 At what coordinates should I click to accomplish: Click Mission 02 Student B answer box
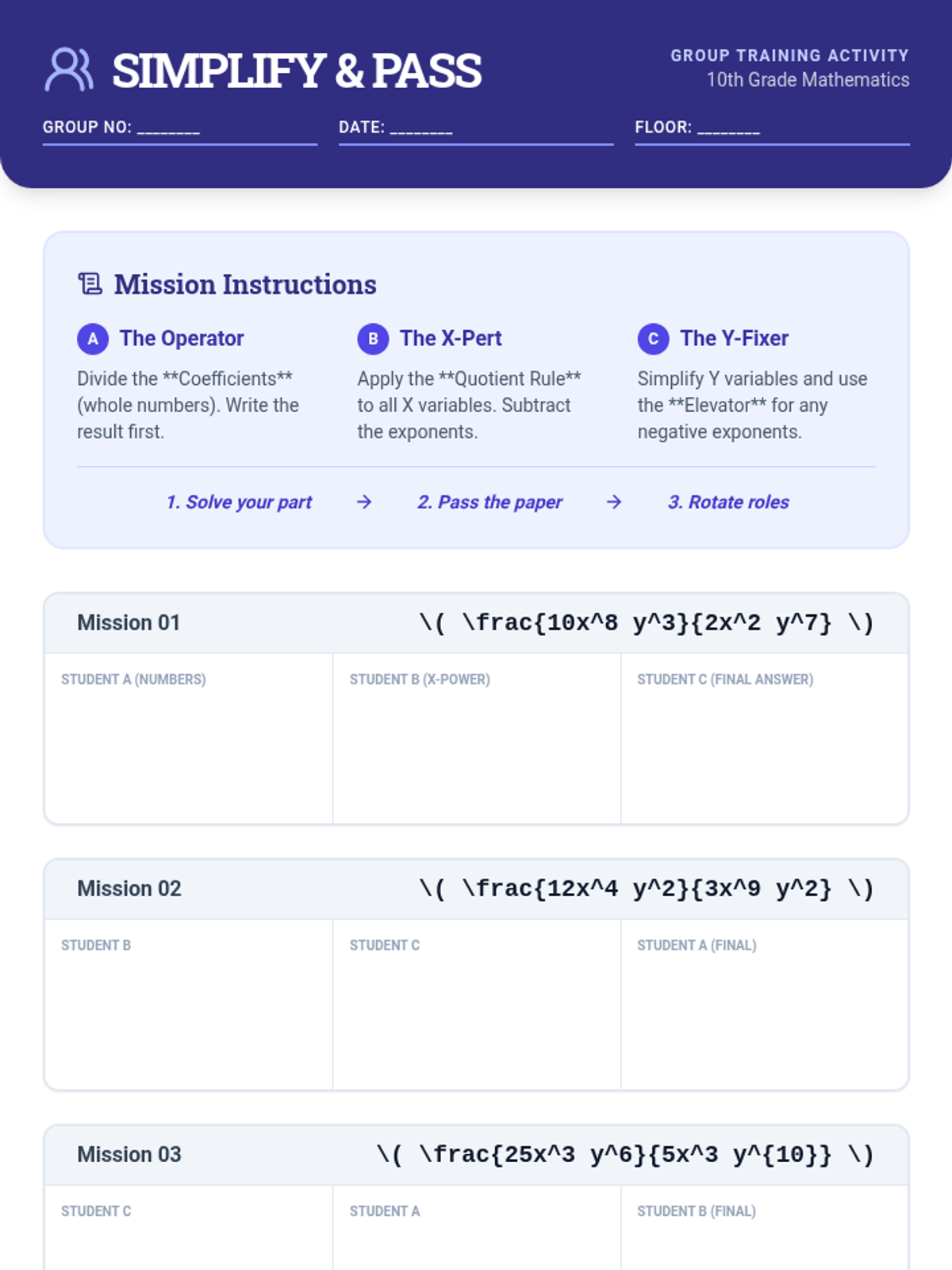(189, 1012)
